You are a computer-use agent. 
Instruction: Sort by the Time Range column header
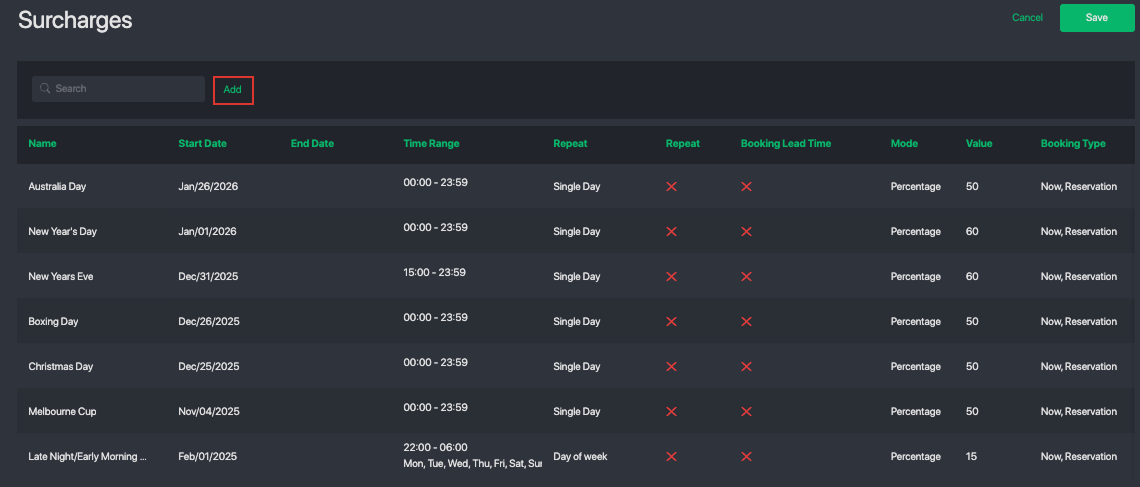431,144
